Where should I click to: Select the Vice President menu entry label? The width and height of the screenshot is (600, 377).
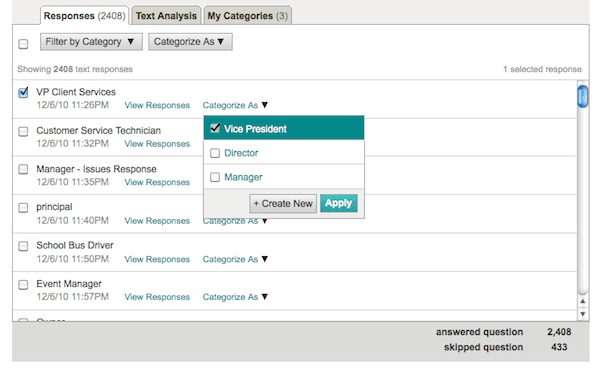[x=255, y=129]
